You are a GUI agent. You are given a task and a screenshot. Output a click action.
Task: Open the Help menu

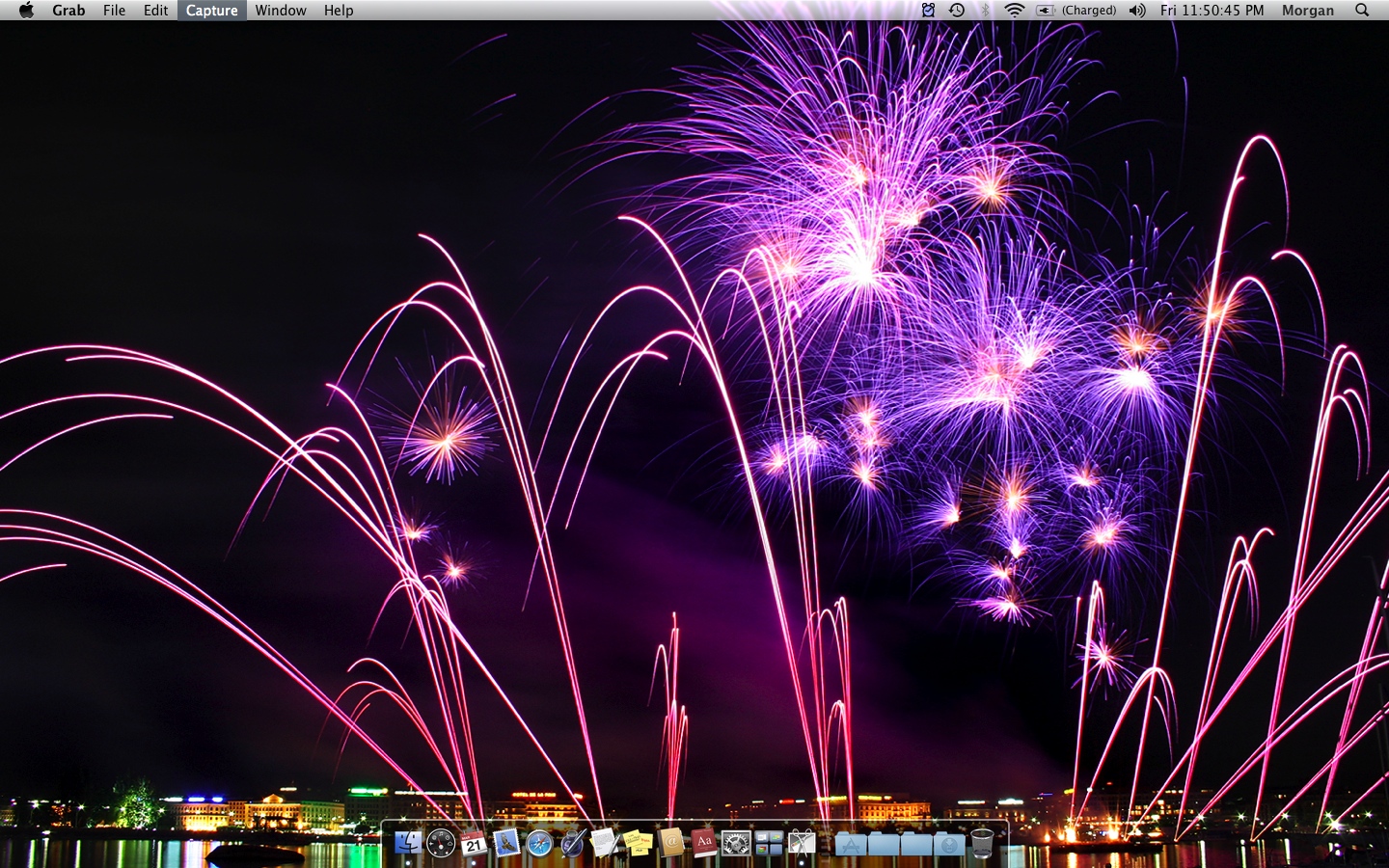click(x=339, y=10)
